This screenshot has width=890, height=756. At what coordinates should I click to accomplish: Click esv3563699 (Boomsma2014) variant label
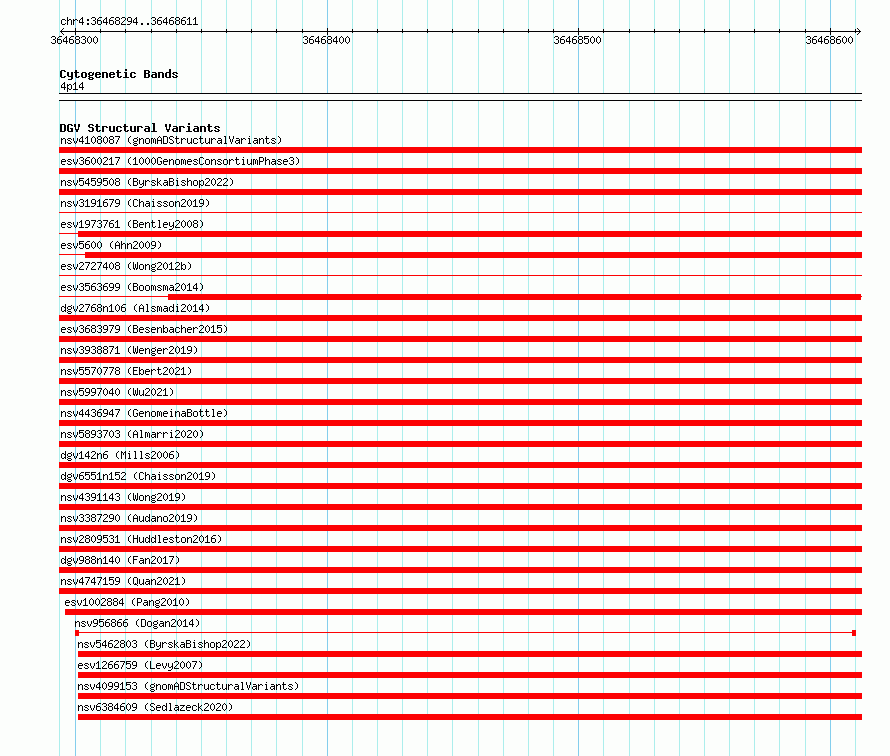[x=132, y=287]
